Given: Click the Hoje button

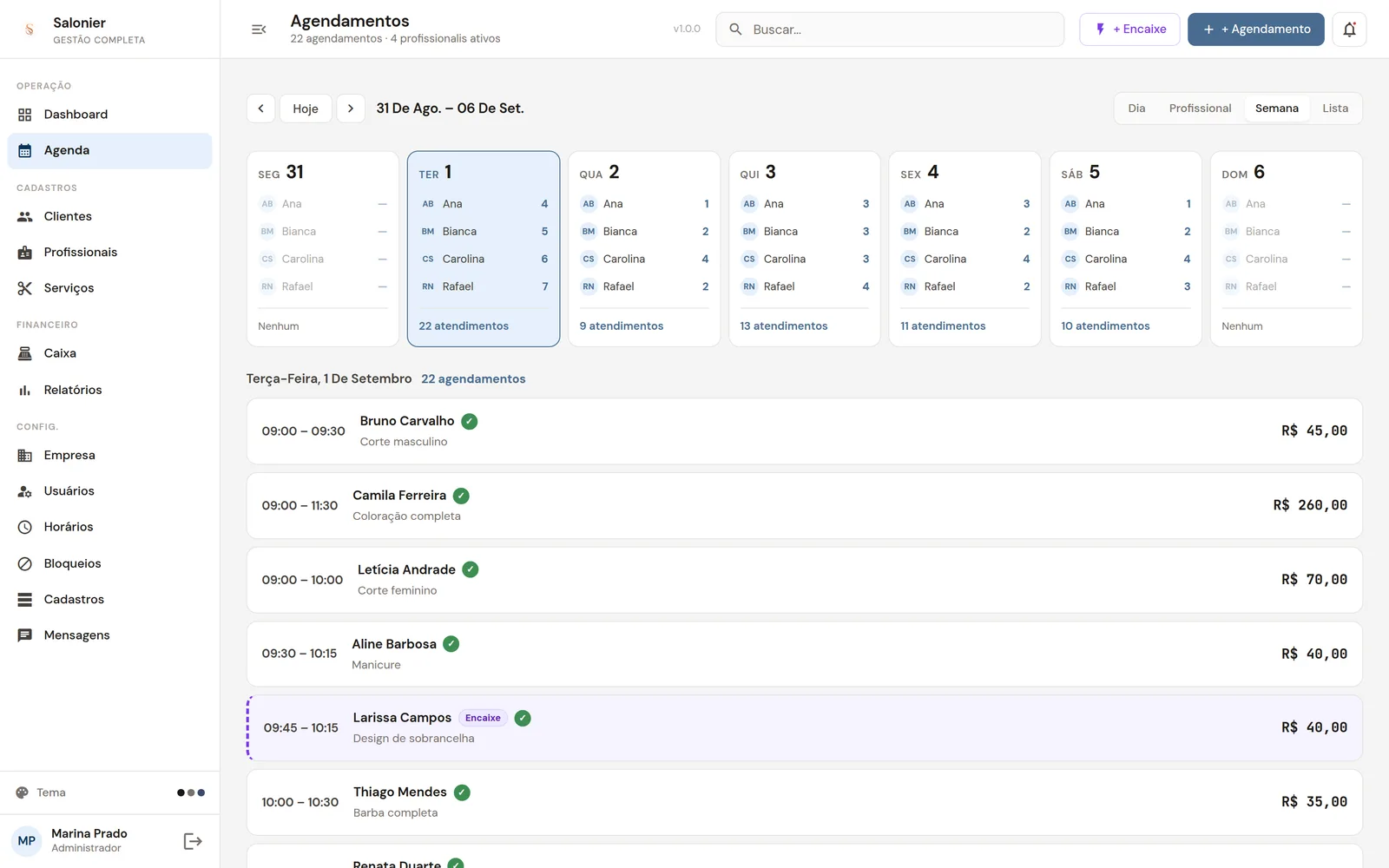Looking at the screenshot, I should (x=306, y=108).
